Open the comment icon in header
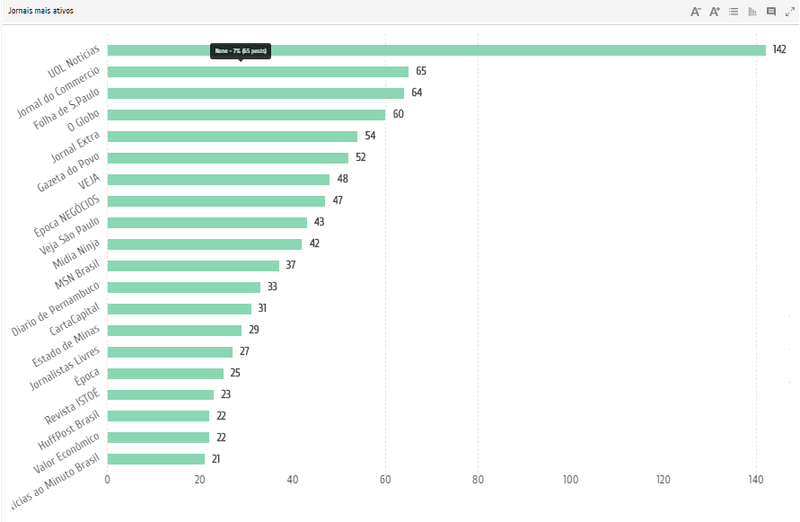Screen dimensions: 800x522 [771, 12]
